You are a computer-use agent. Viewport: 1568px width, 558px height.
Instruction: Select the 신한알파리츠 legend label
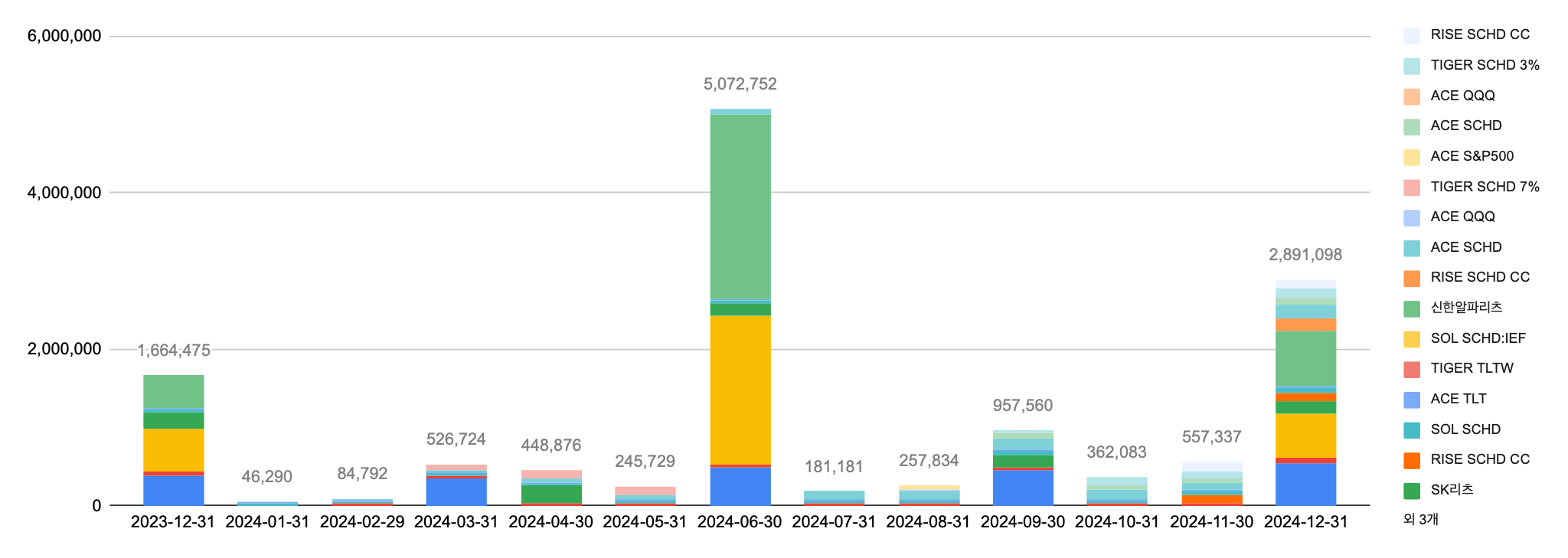1466,308
